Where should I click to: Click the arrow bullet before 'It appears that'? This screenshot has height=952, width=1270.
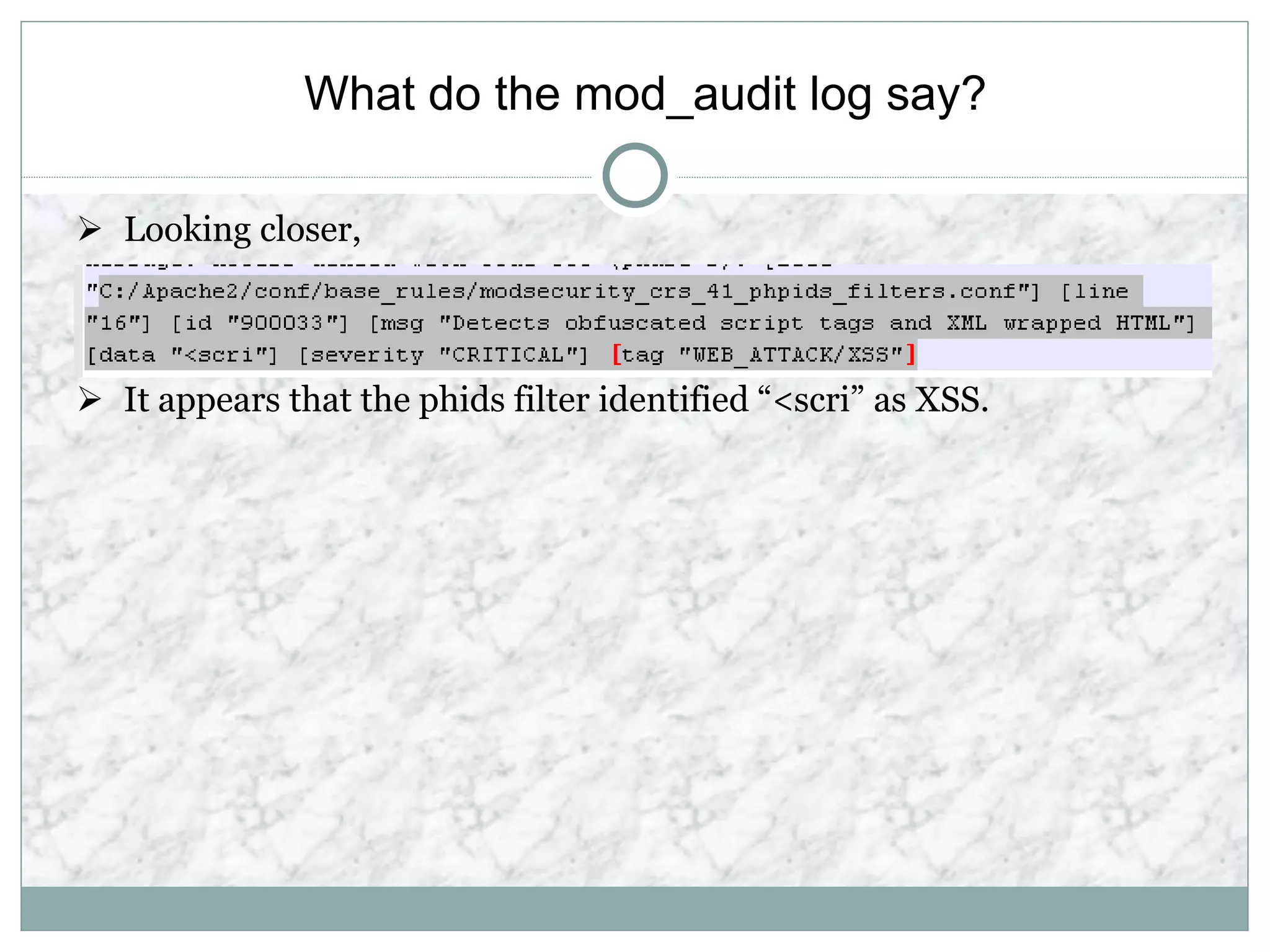coord(90,400)
